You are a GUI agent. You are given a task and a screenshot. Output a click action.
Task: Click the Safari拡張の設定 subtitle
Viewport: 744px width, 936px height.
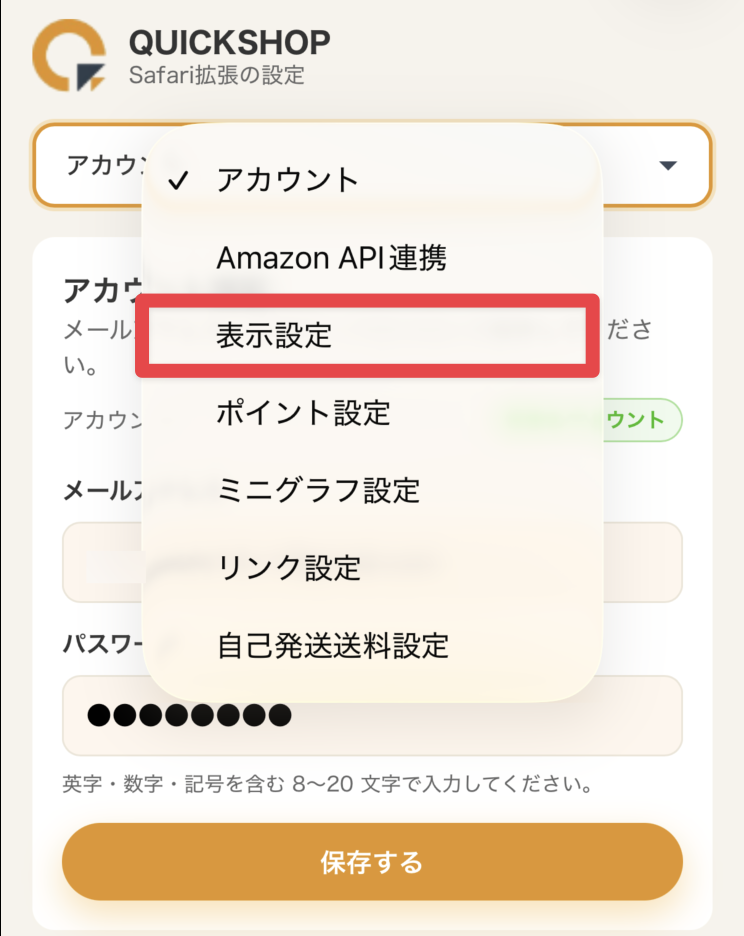pos(216,75)
